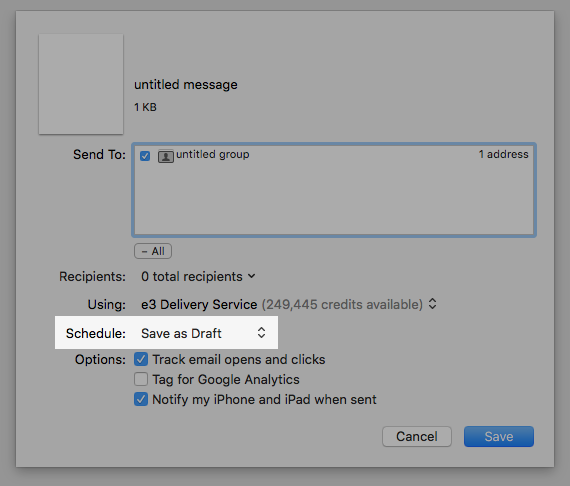Click the message preview thumbnail
This screenshot has width=570, height=486.
[81, 84]
